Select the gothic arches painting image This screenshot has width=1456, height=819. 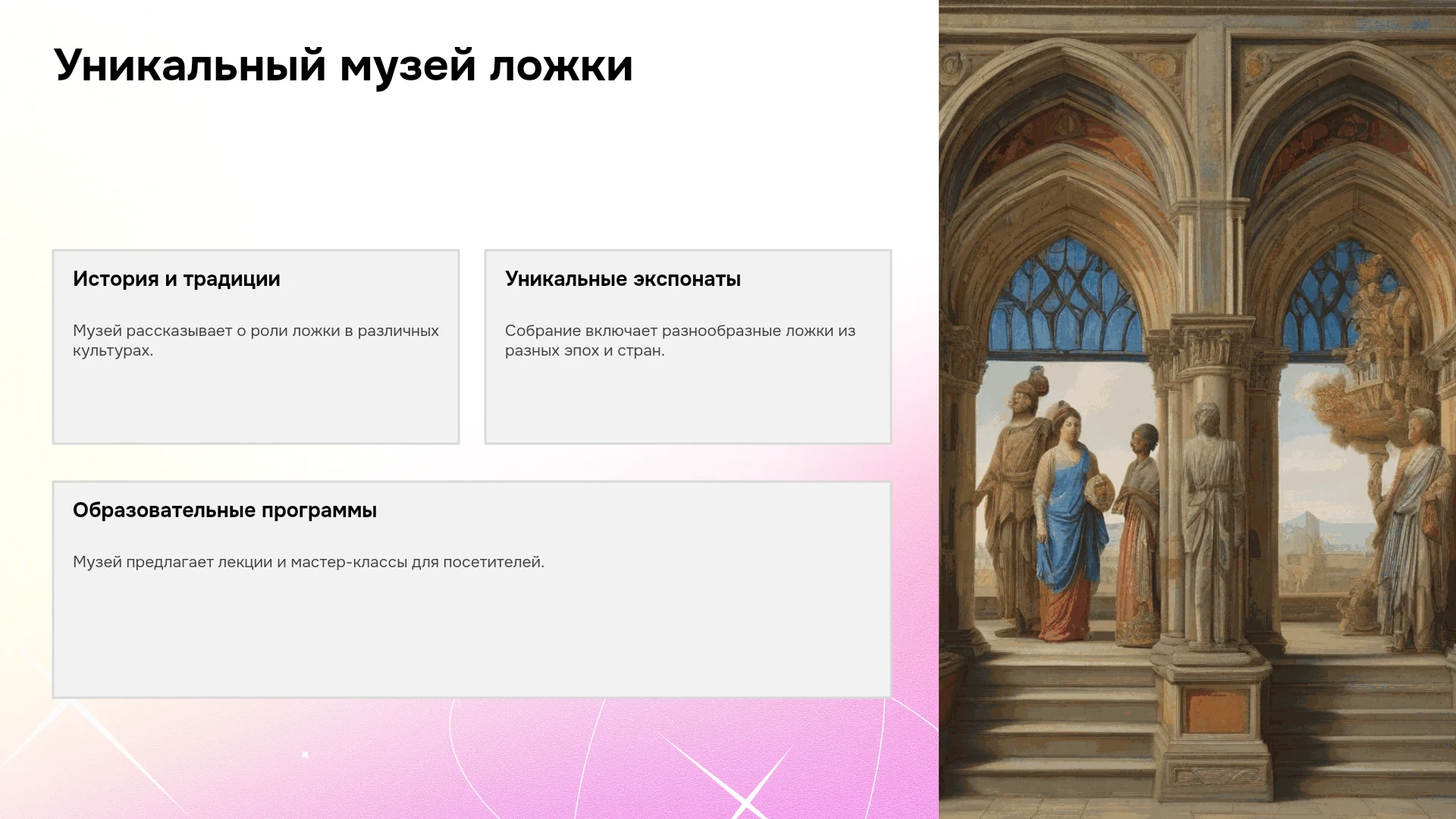pyautogui.click(x=1197, y=409)
